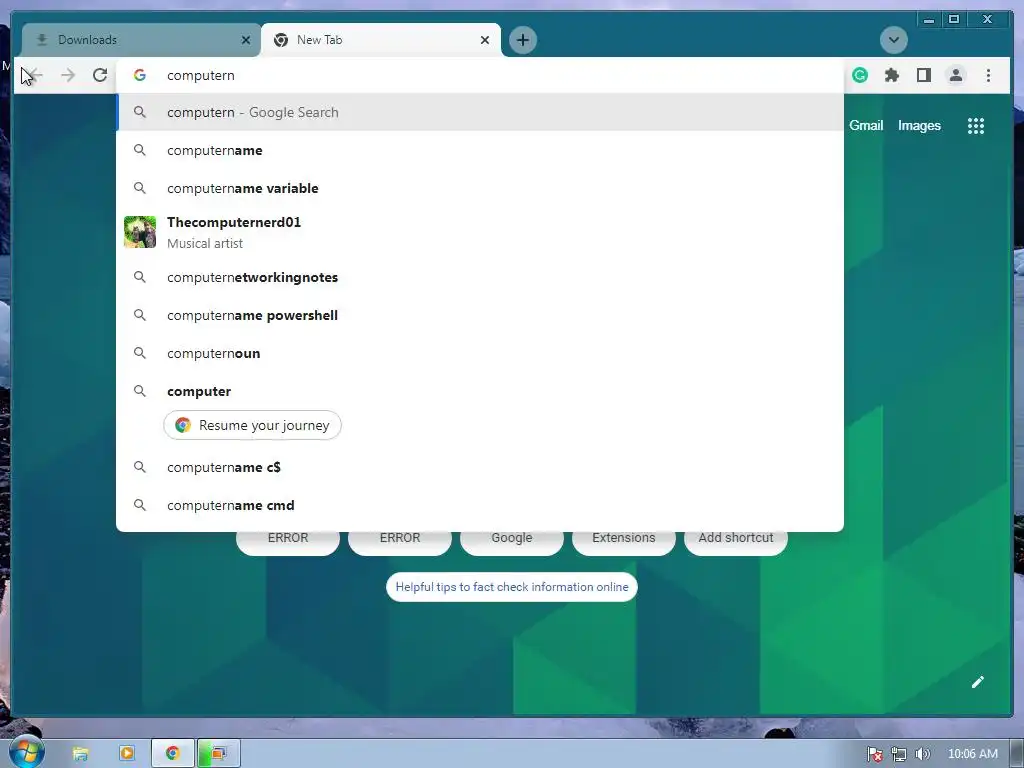Image resolution: width=1024 pixels, height=768 pixels.
Task: Select 'computern - Google Search' suggestion
Action: coord(480,112)
